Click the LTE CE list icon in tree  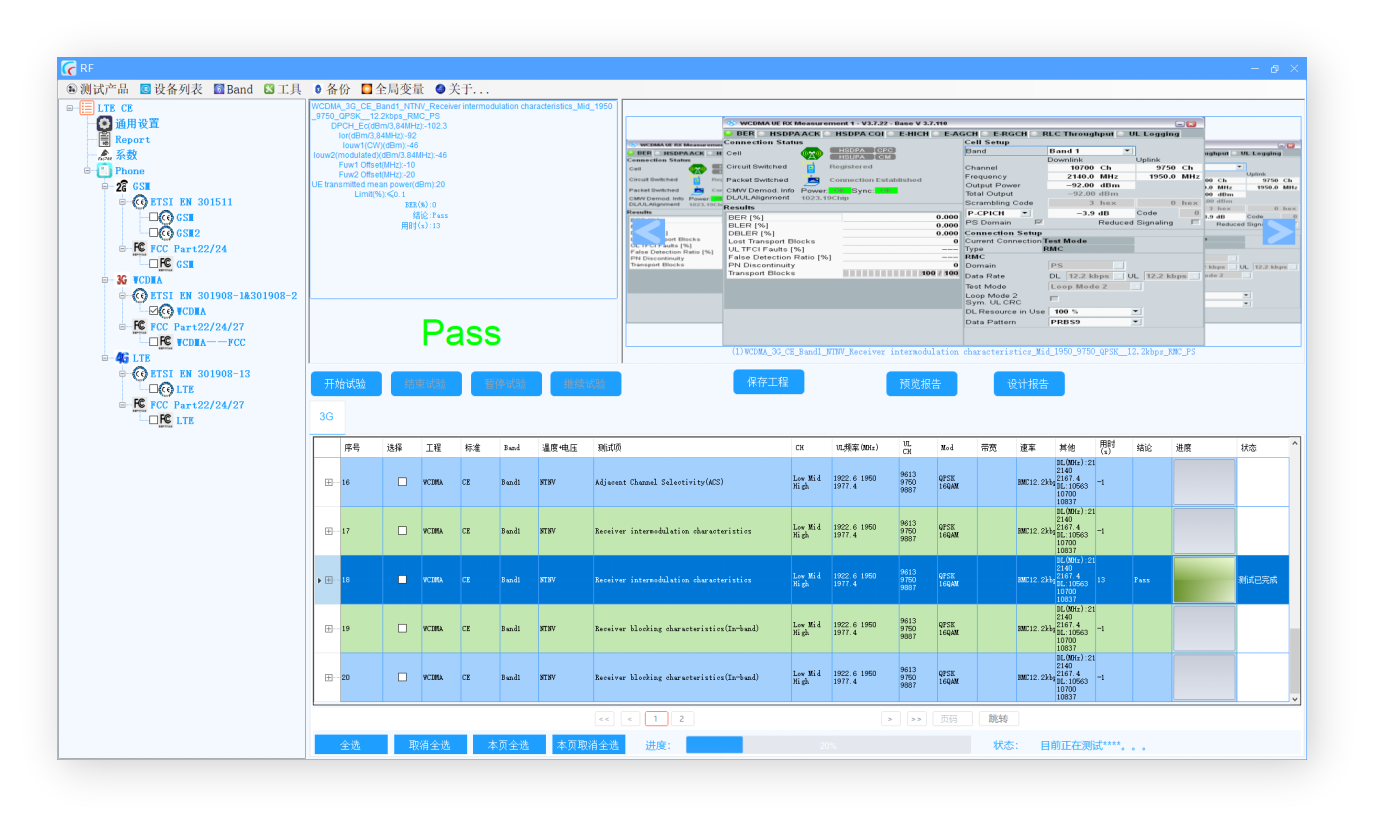click(x=87, y=108)
